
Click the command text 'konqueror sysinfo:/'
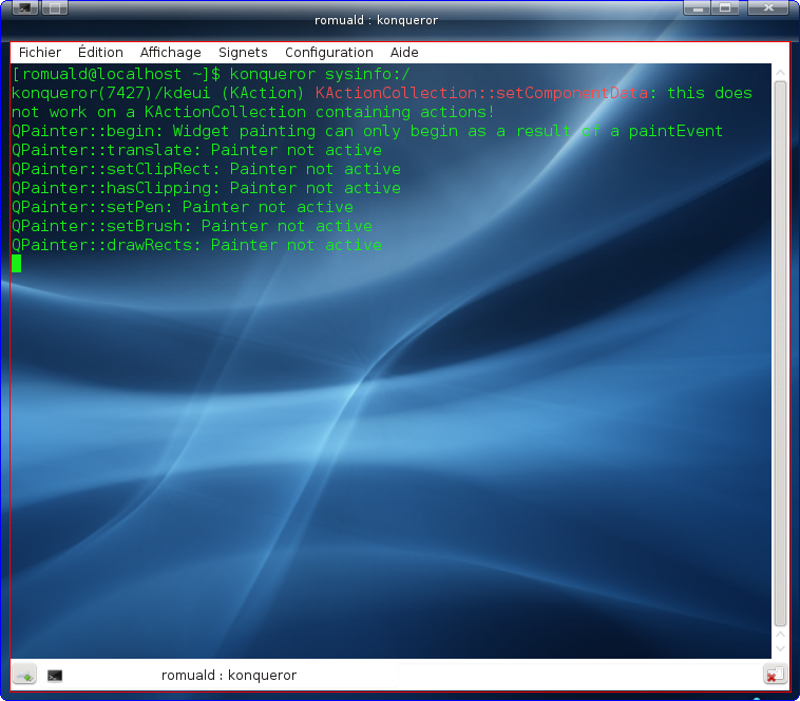pos(319,74)
